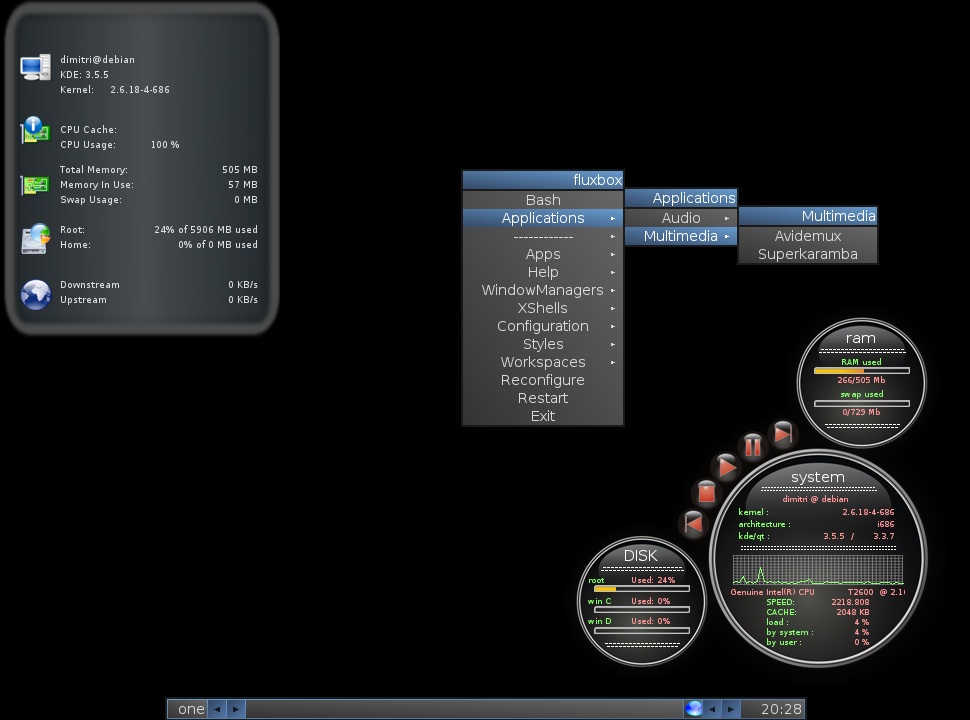Click the Total Memory '505 MB' value

240,169
